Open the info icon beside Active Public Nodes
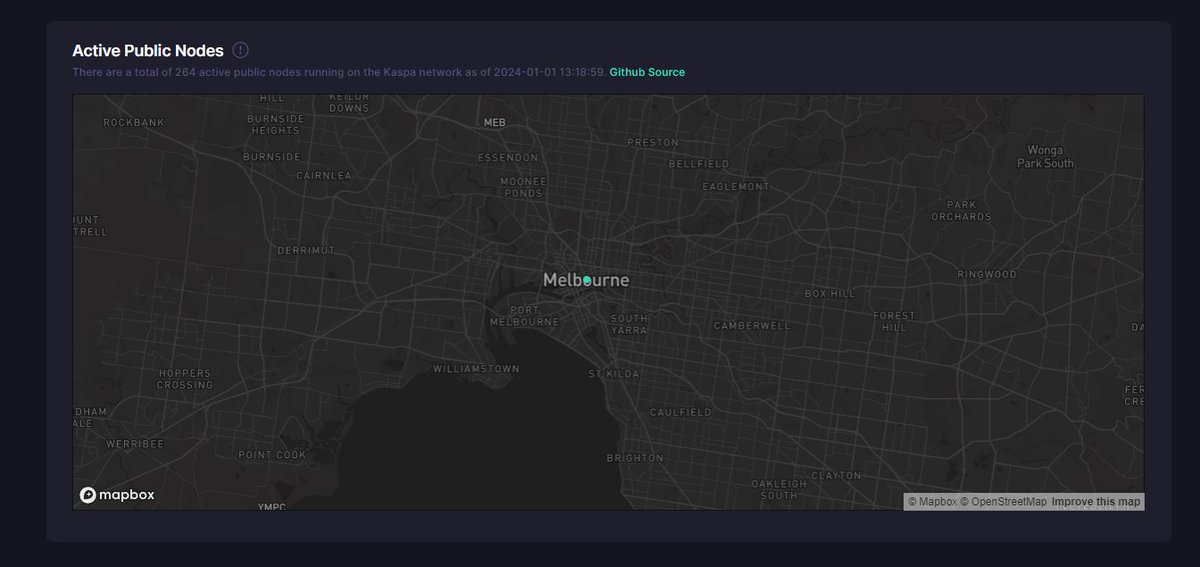The height and width of the screenshot is (567, 1200). click(x=240, y=50)
